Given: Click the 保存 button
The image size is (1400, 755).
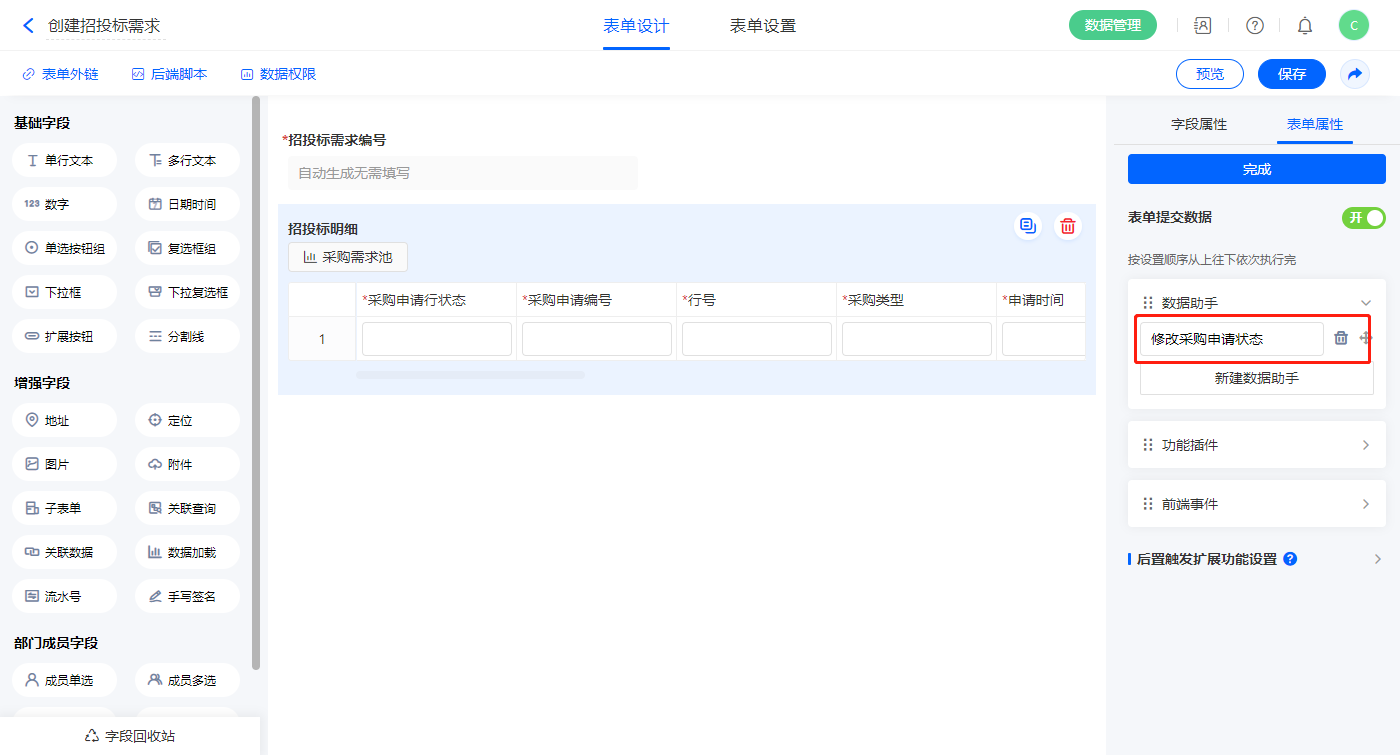Looking at the screenshot, I should click(1291, 74).
